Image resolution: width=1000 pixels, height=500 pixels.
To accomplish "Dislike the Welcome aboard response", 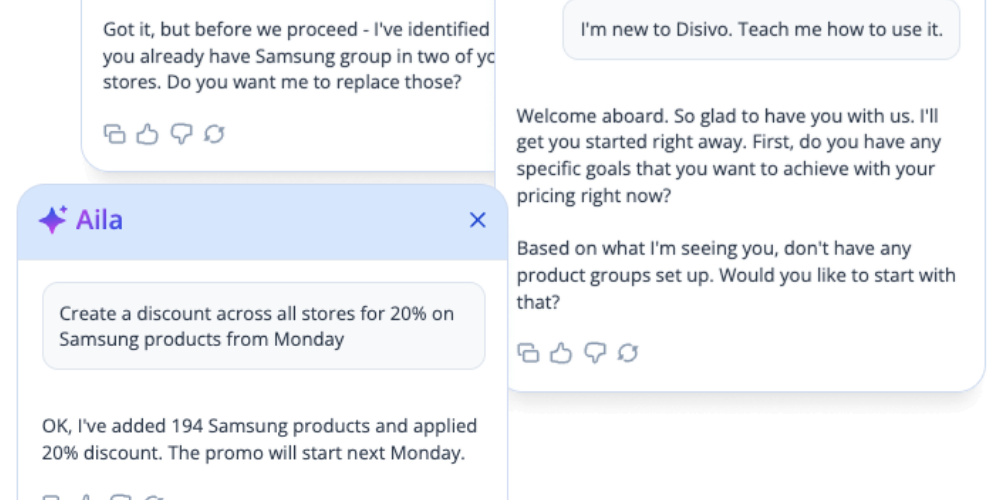I will pos(595,352).
